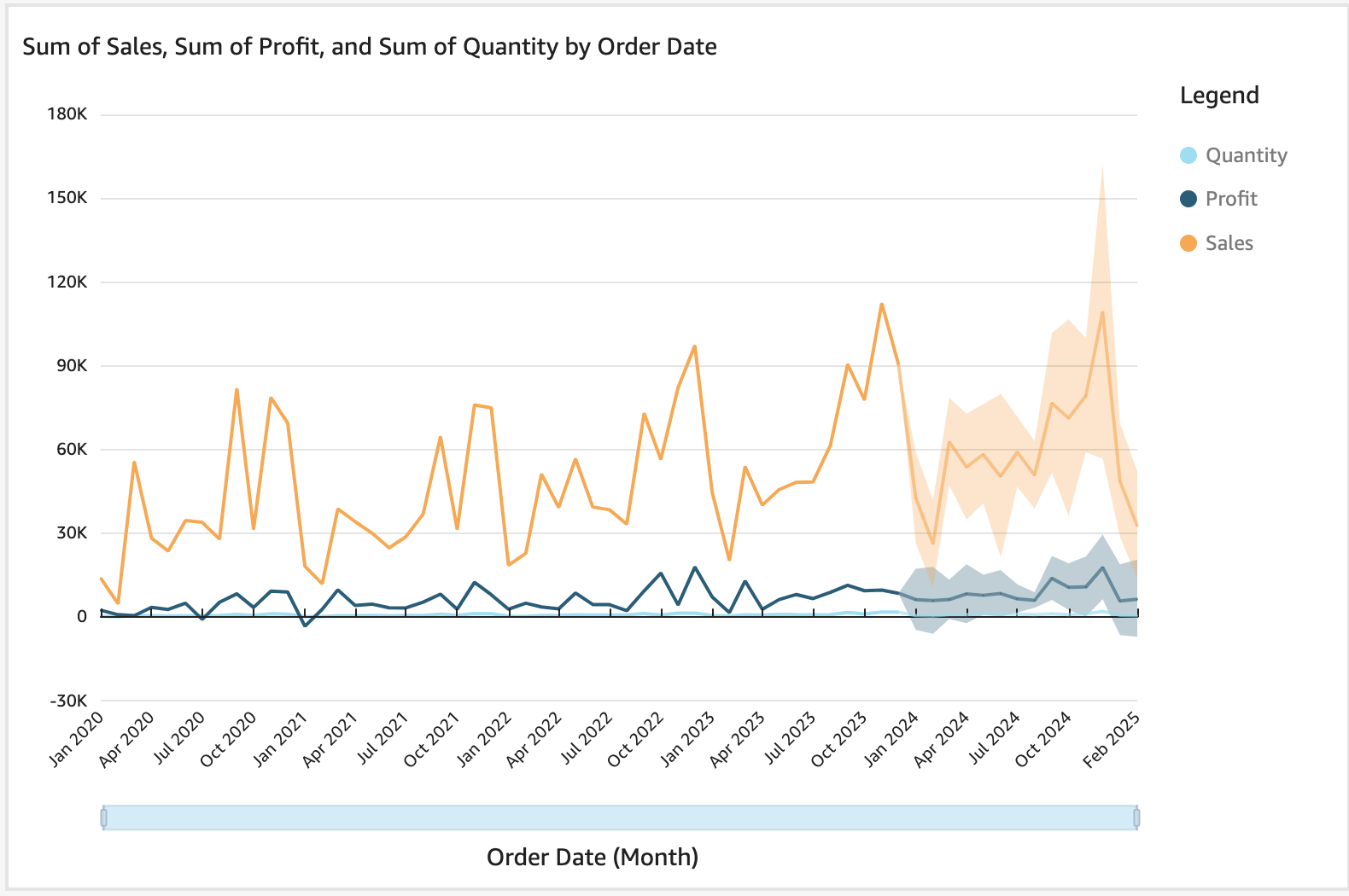1349x896 pixels.
Task: Click the right handle of date range slider
Action: point(1136,817)
